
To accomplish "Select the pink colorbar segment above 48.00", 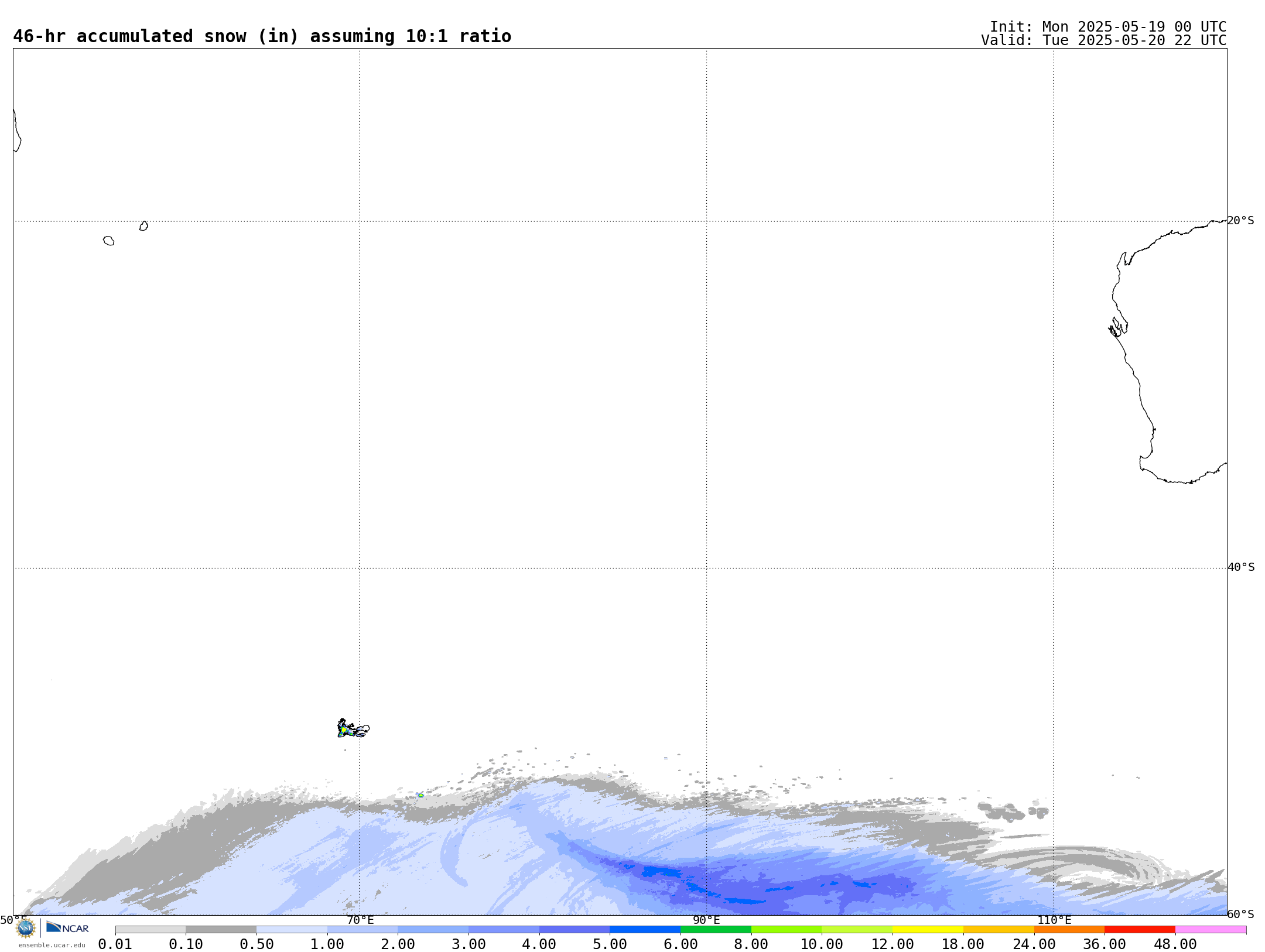I will (x=1211, y=930).
